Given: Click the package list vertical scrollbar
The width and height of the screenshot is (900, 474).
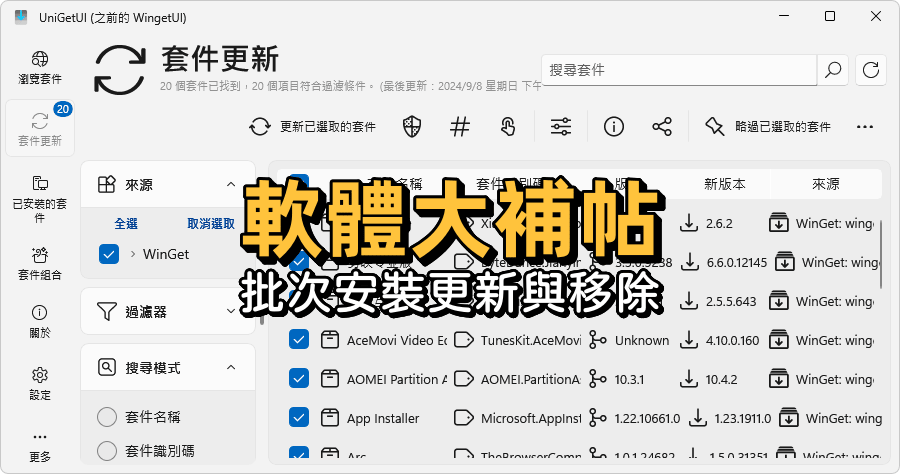Looking at the screenshot, I should click(880, 255).
